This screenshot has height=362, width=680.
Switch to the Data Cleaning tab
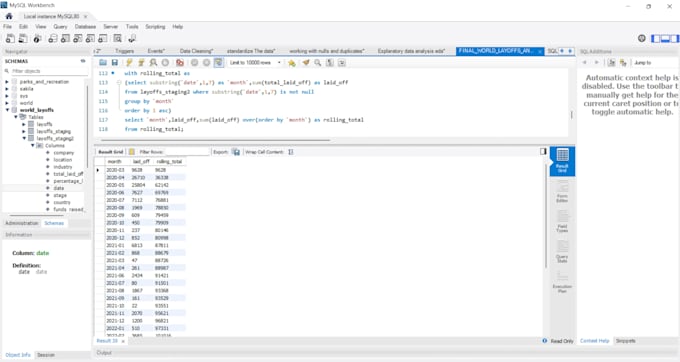click(196, 51)
